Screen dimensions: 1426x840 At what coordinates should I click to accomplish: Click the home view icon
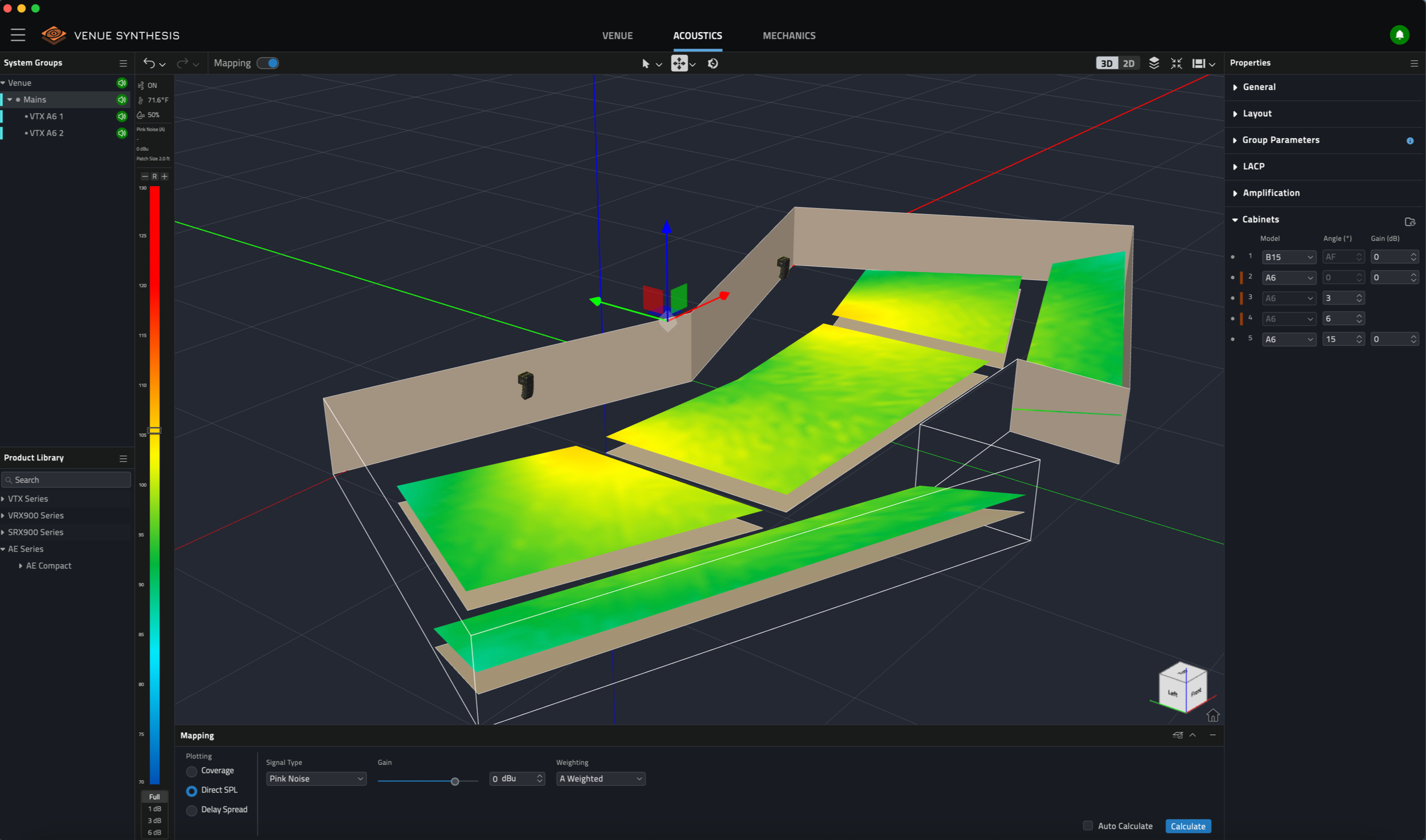click(x=1213, y=716)
